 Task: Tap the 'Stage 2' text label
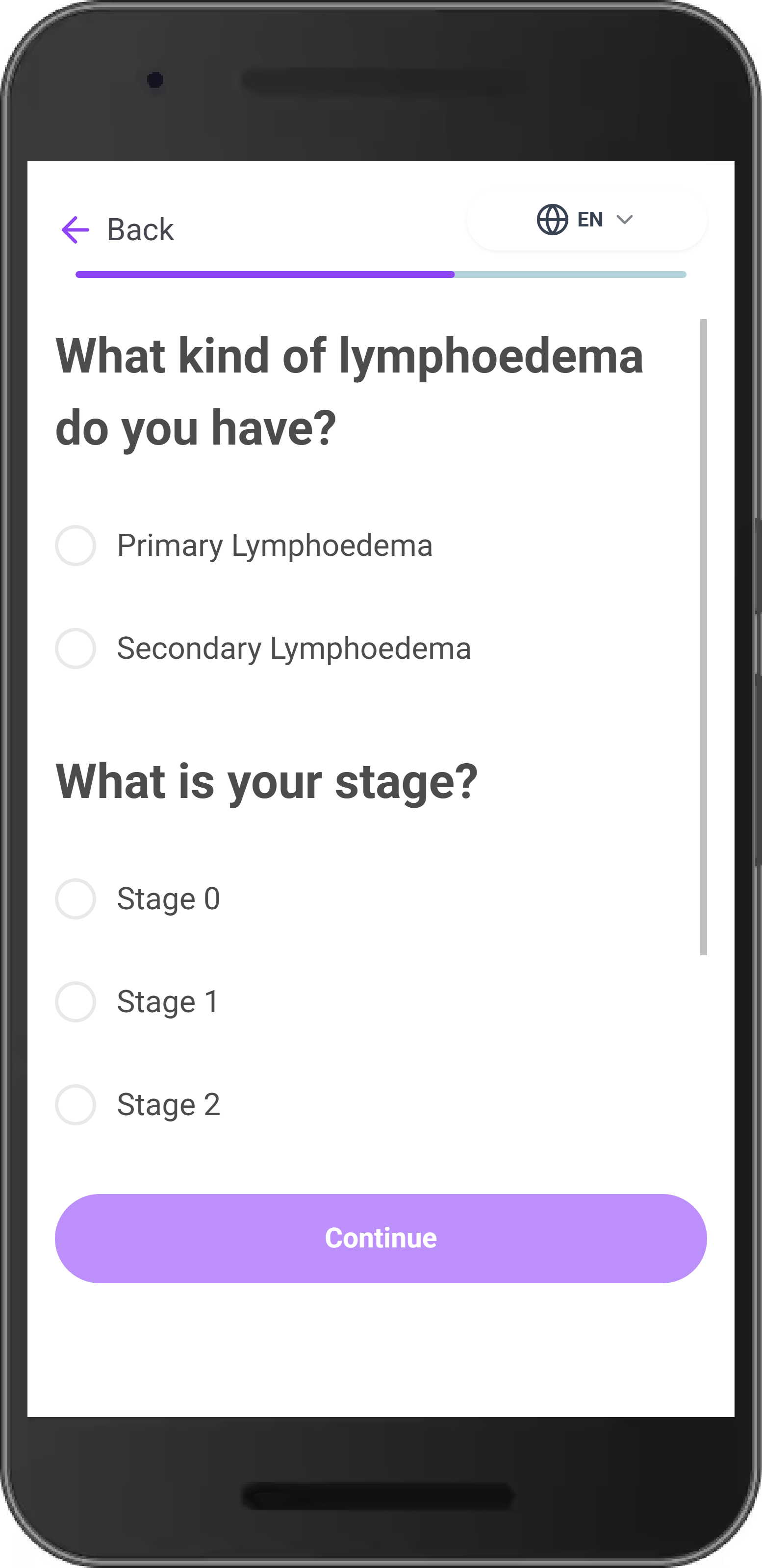coord(168,1104)
